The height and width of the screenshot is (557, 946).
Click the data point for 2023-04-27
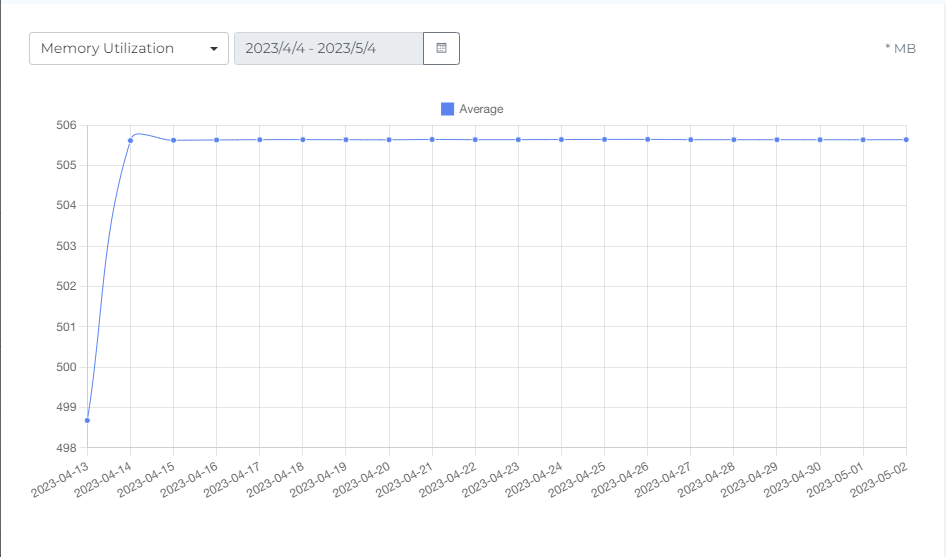coord(691,139)
